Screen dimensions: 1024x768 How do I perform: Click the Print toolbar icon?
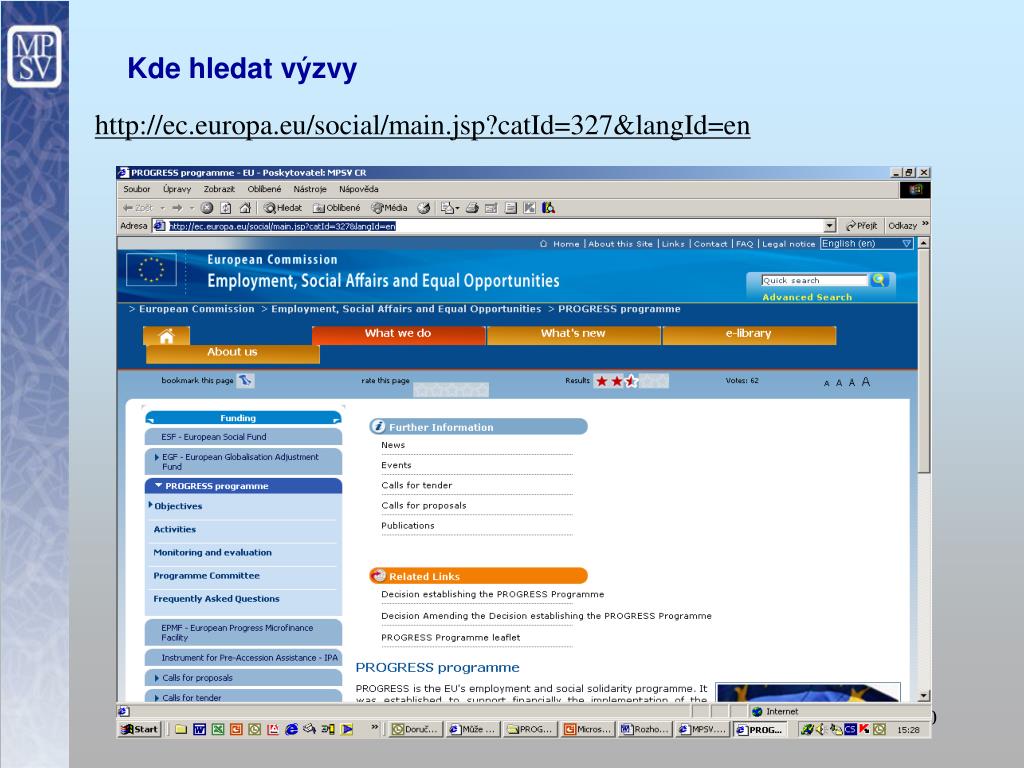point(472,208)
